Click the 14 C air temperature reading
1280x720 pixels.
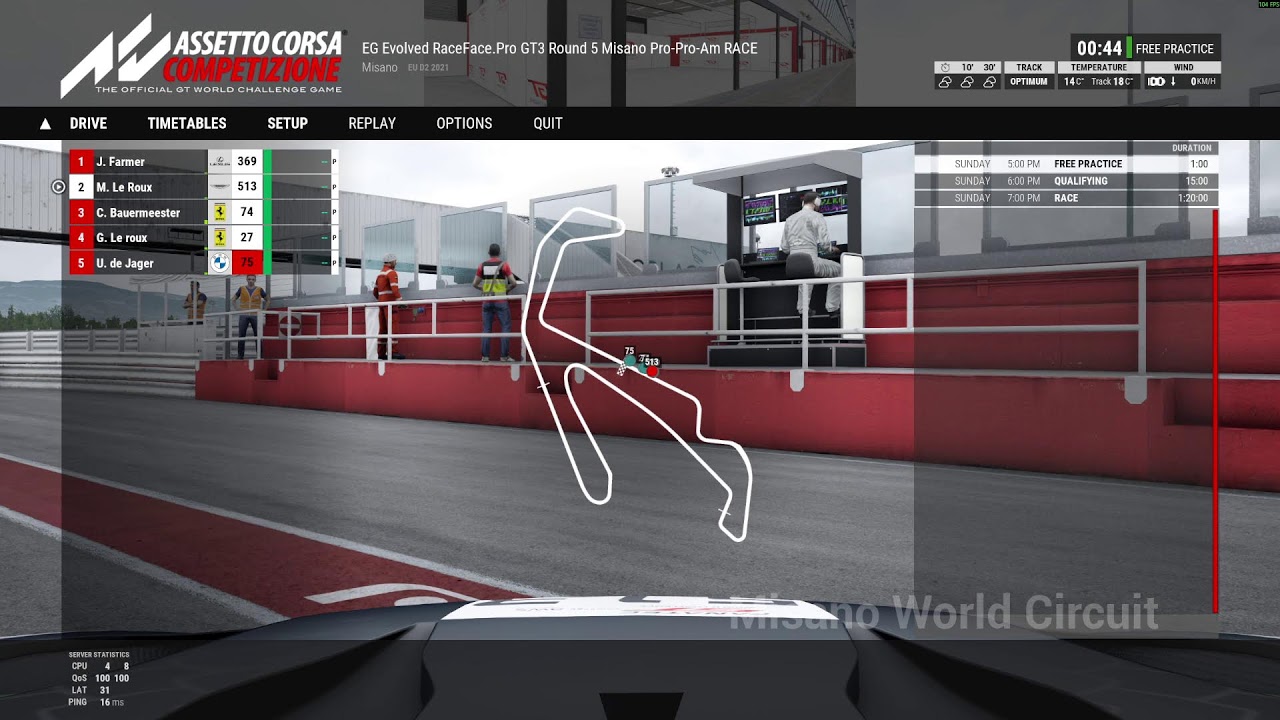[x=1073, y=82]
